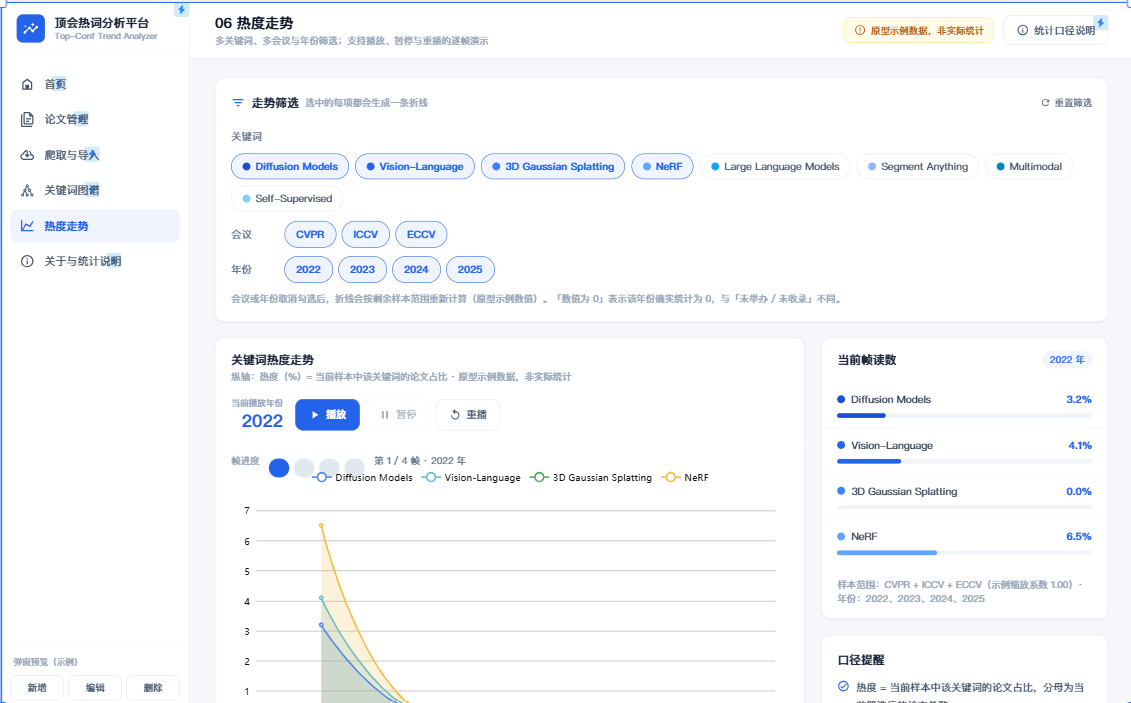Open the 统计口径说明 button
Screen dimensions: 1131x703
(1055, 30)
